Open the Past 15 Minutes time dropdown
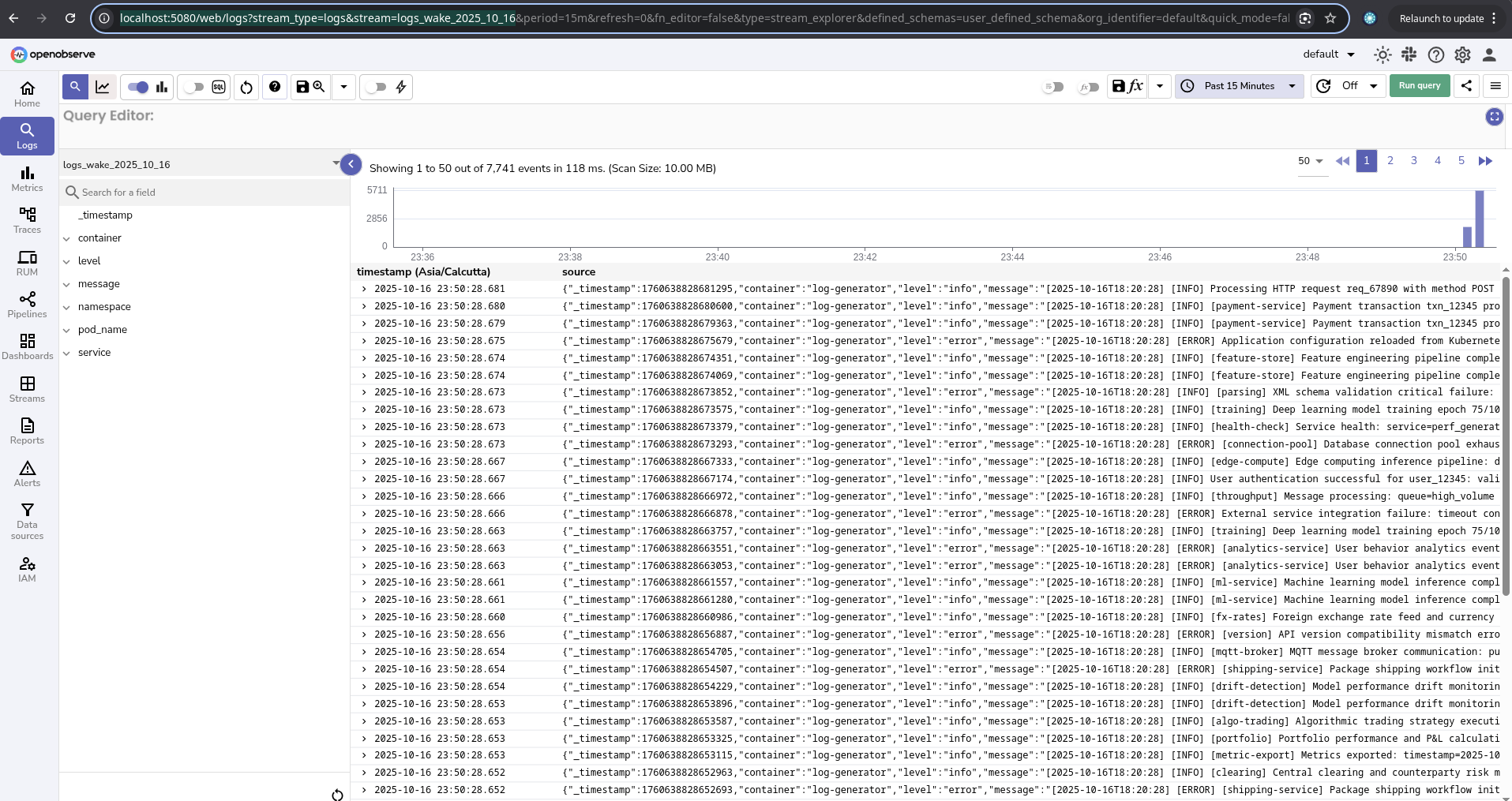Viewport: 1512px width, 801px height. pyautogui.click(x=1239, y=86)
